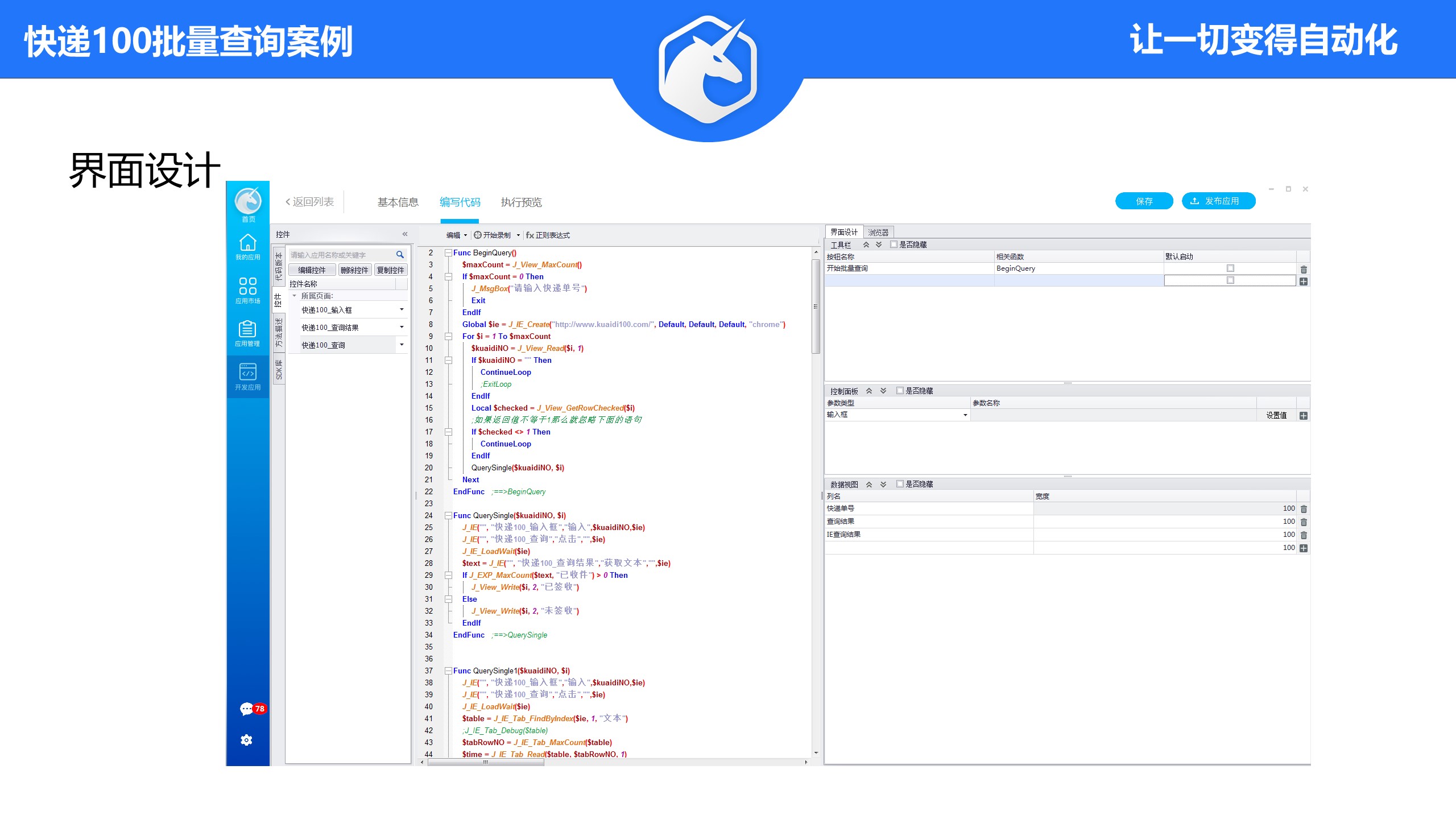This screenshot has height=819, width=1456.
Task: Enable 默认启动 checkbox for BeginQuery row
Action: pyautogui.click(x=1230, y=268)
